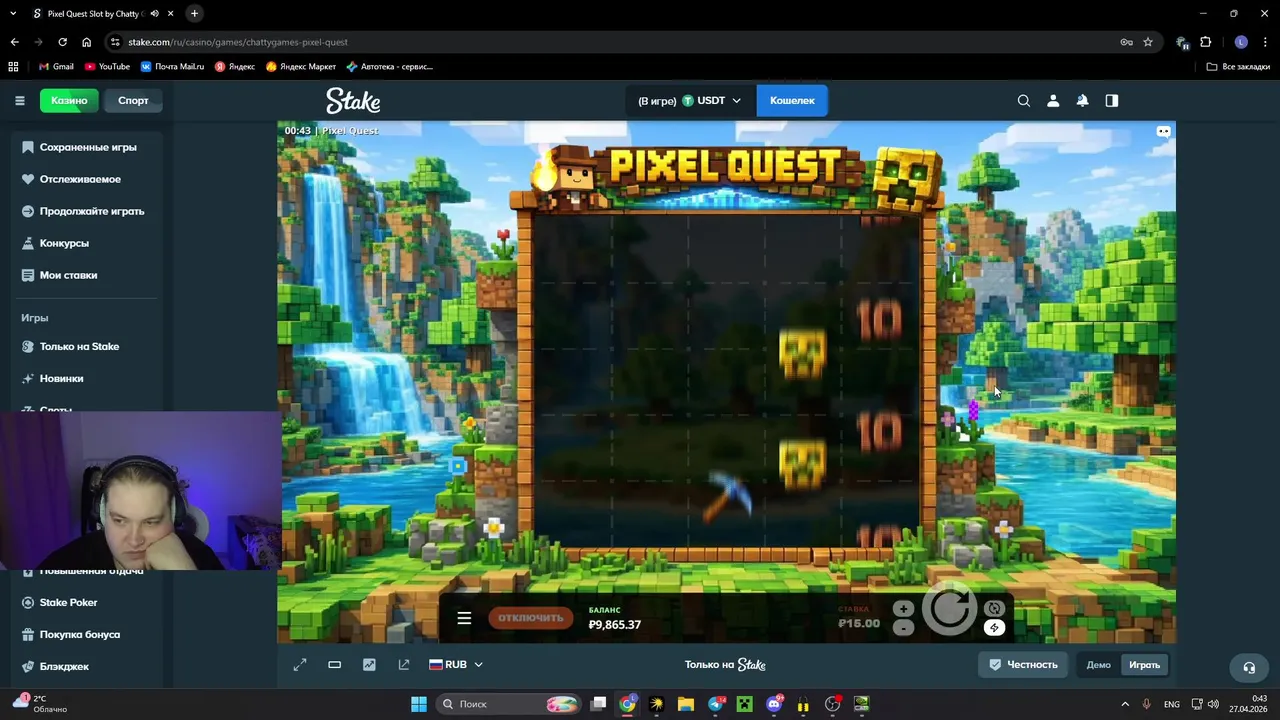Open Яндекс Маркет bookmark

(300, 67)
